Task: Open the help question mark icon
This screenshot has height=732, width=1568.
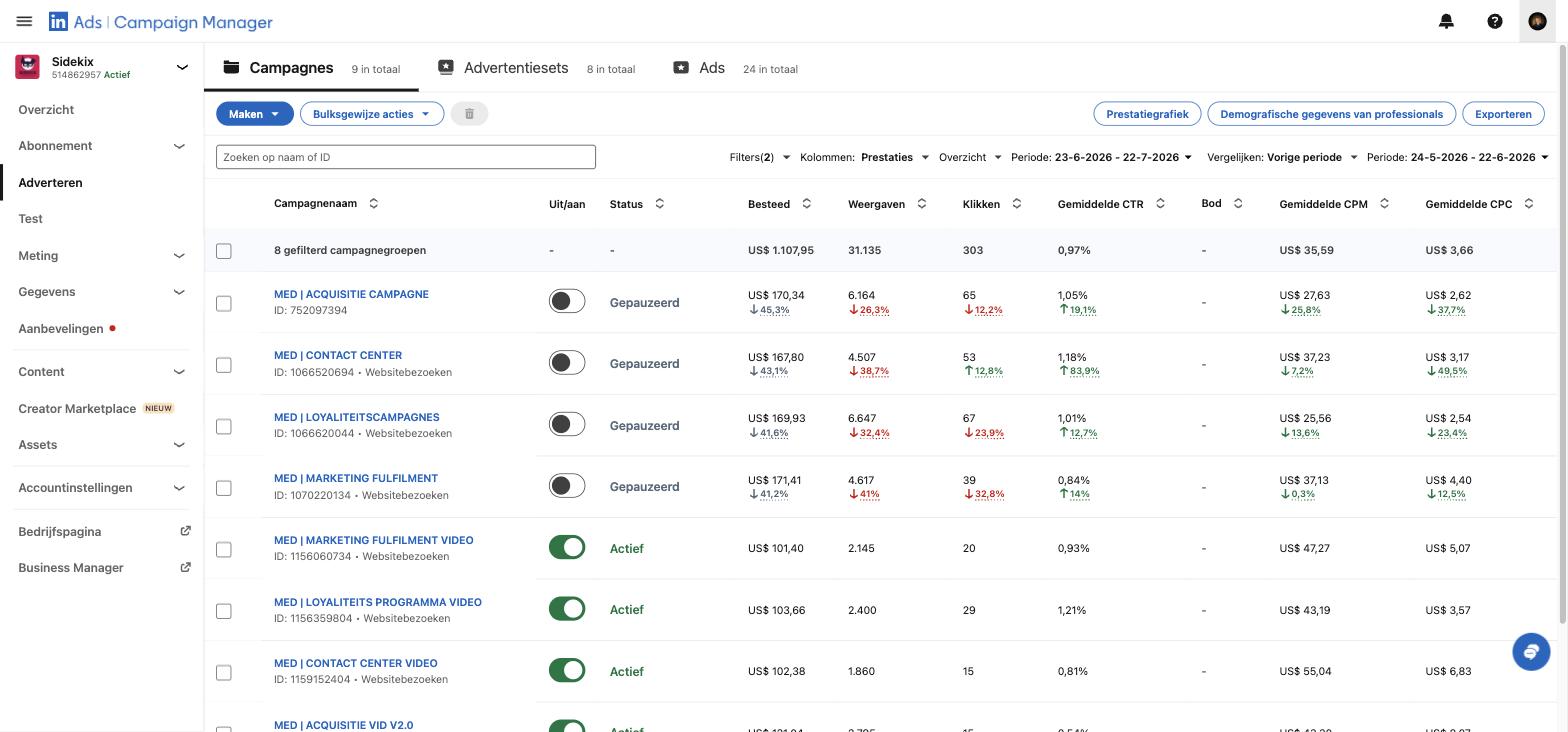Action: 1495,21
